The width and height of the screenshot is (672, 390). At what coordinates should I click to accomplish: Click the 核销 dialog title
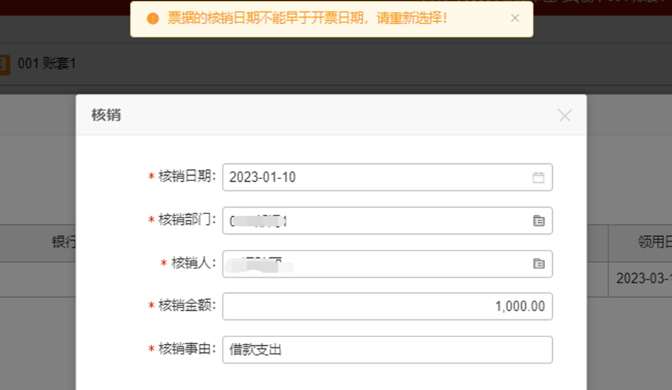pyautogui.click(x=106, y=115)
